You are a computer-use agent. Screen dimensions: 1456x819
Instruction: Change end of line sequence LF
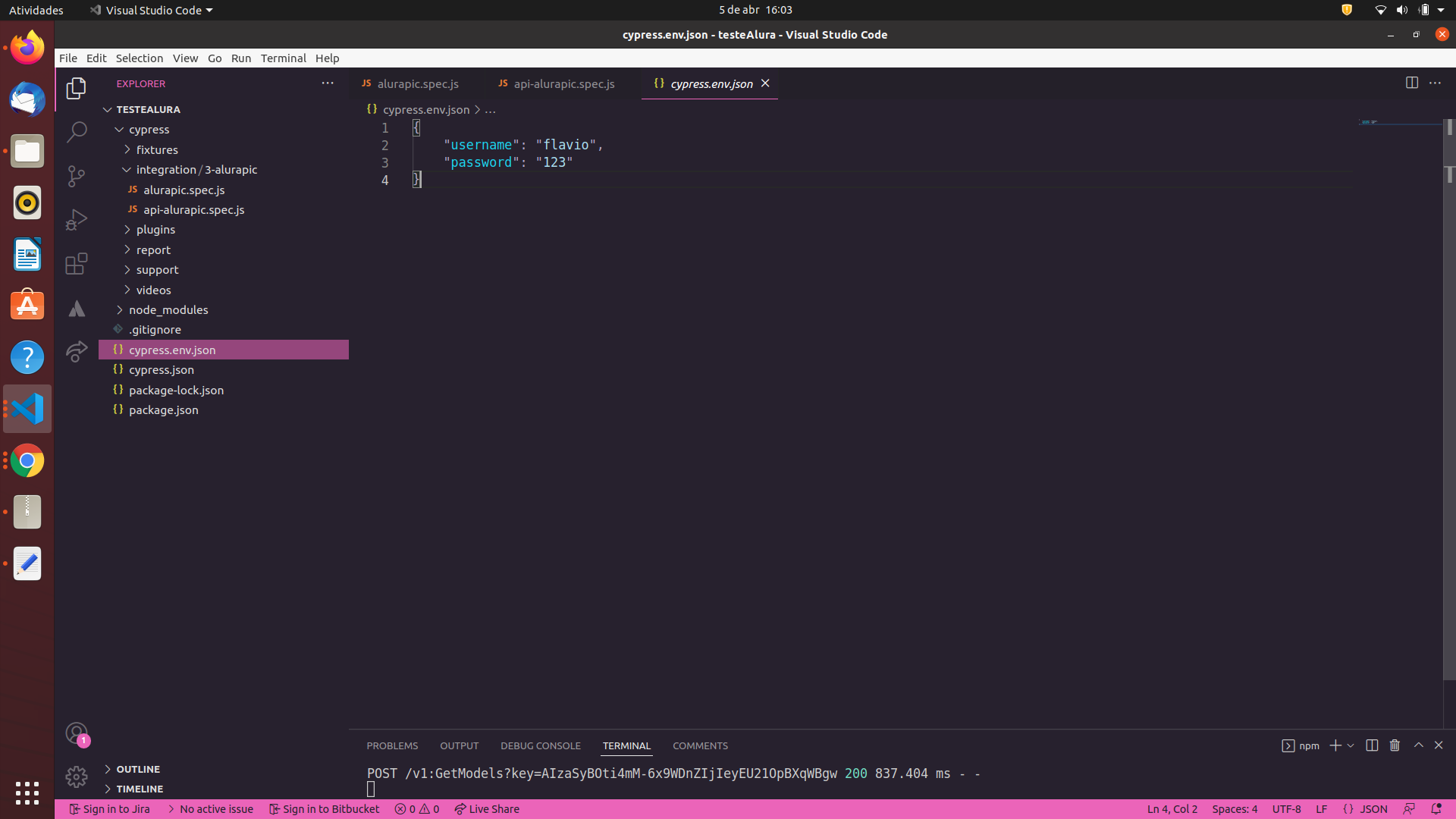click(x=1321, y=809)
